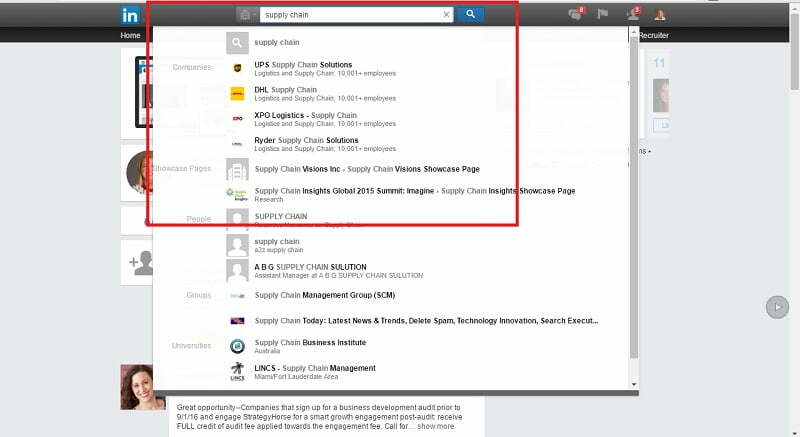Screen dimensions: 800x437
Task: Click the add person icon in left card
Action: [x=141, y=263]
